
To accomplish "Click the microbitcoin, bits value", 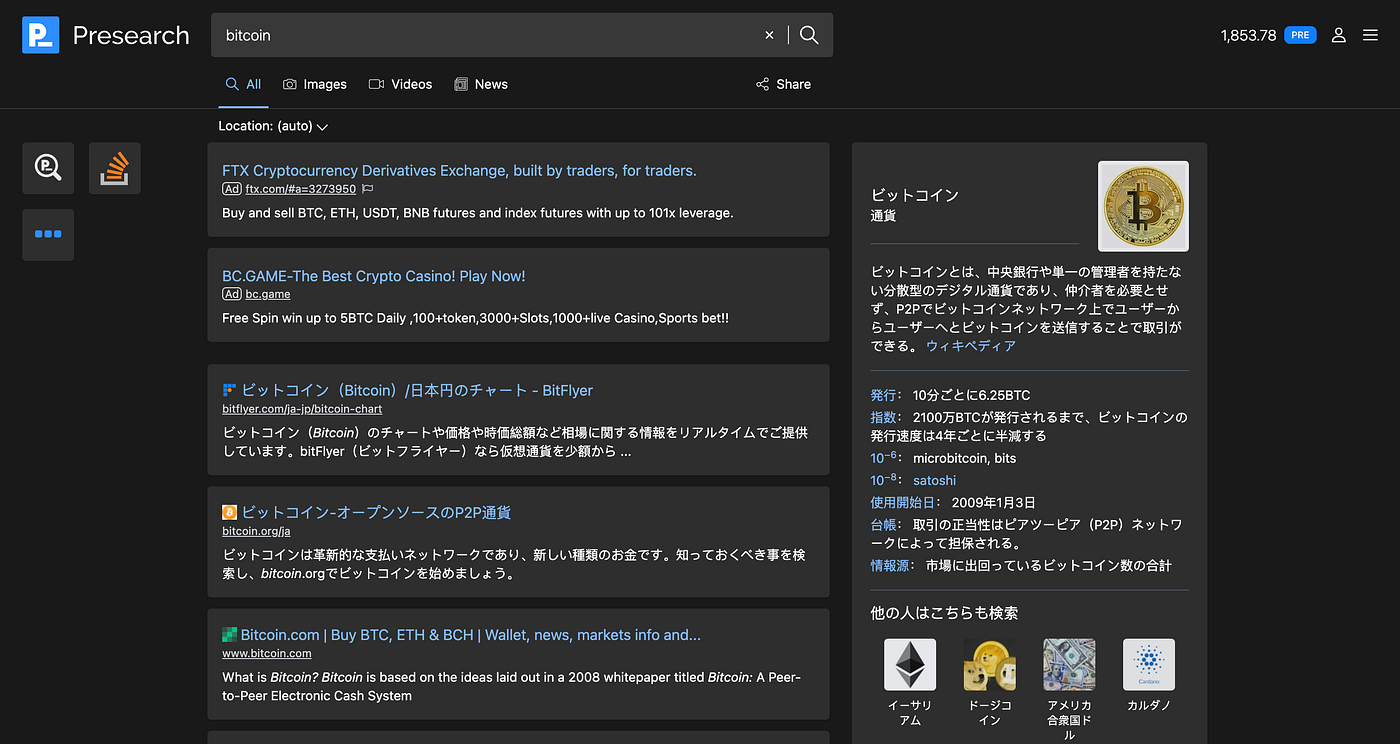I will coord(964,458).
